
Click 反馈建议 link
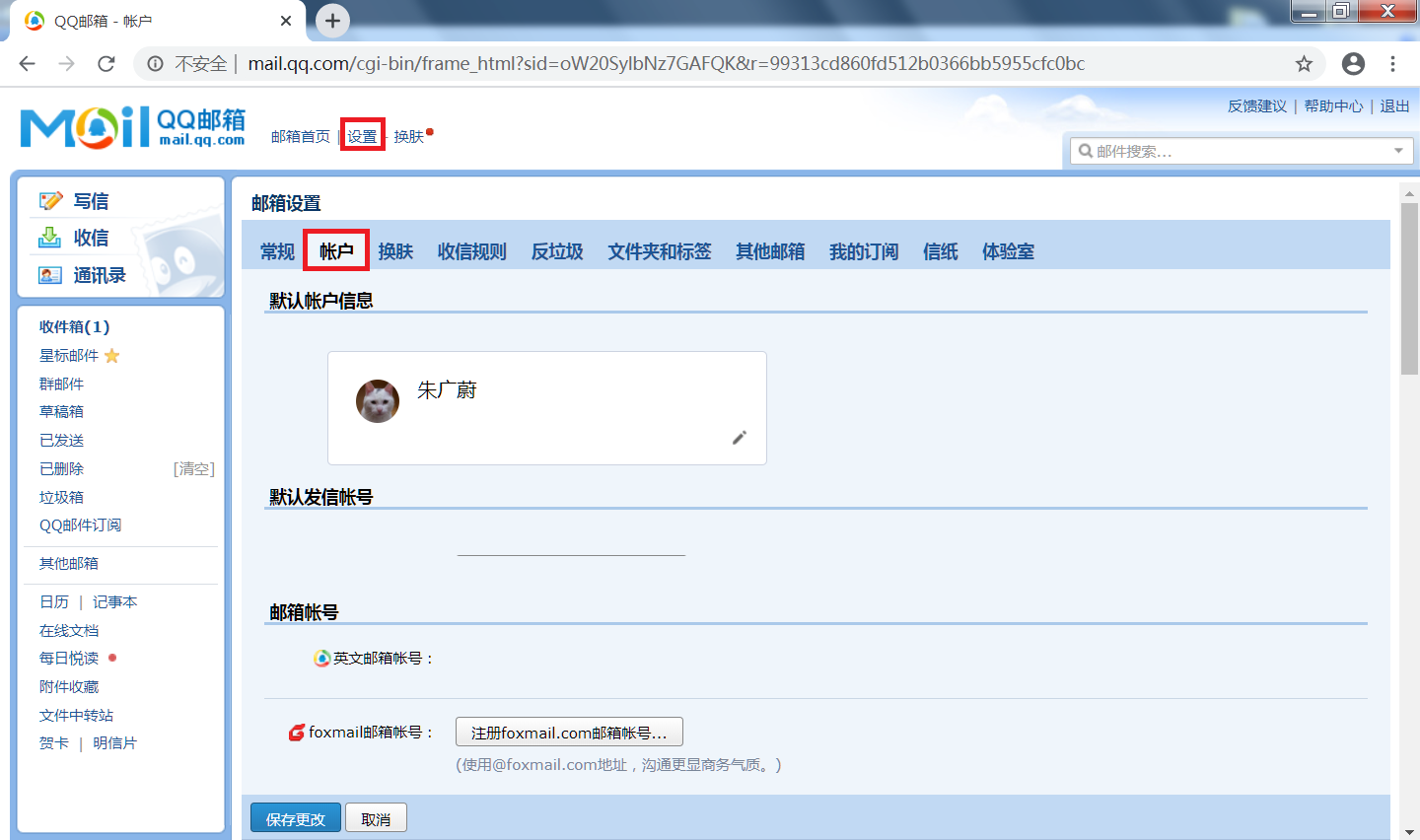pos(1257,105)
